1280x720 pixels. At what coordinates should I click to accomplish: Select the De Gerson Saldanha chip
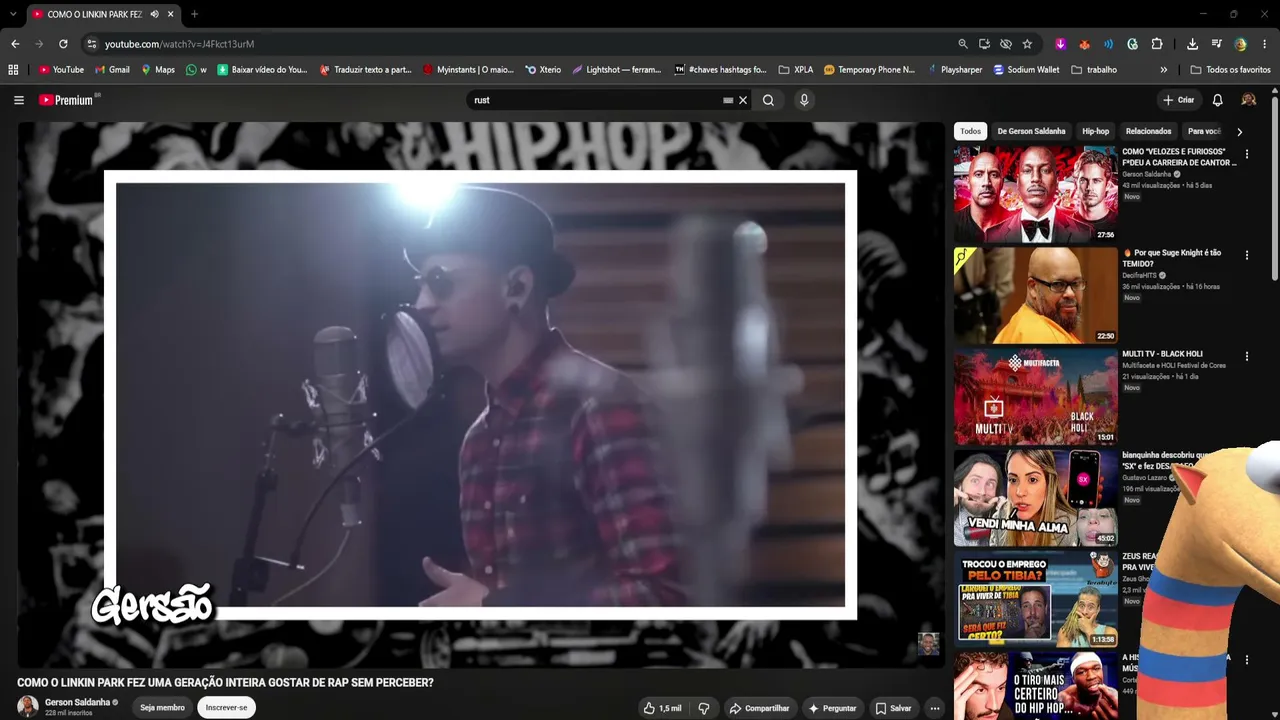(1031, 131)
